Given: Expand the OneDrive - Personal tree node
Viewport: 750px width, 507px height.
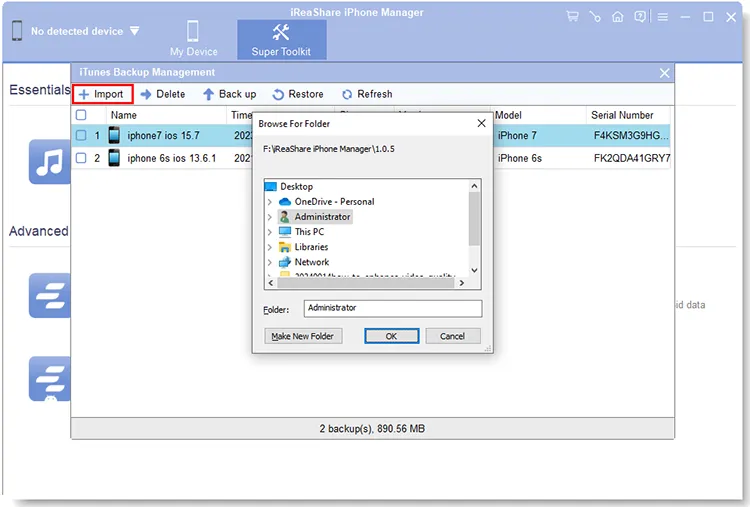Looking at the screenshot, I should 270,202.
